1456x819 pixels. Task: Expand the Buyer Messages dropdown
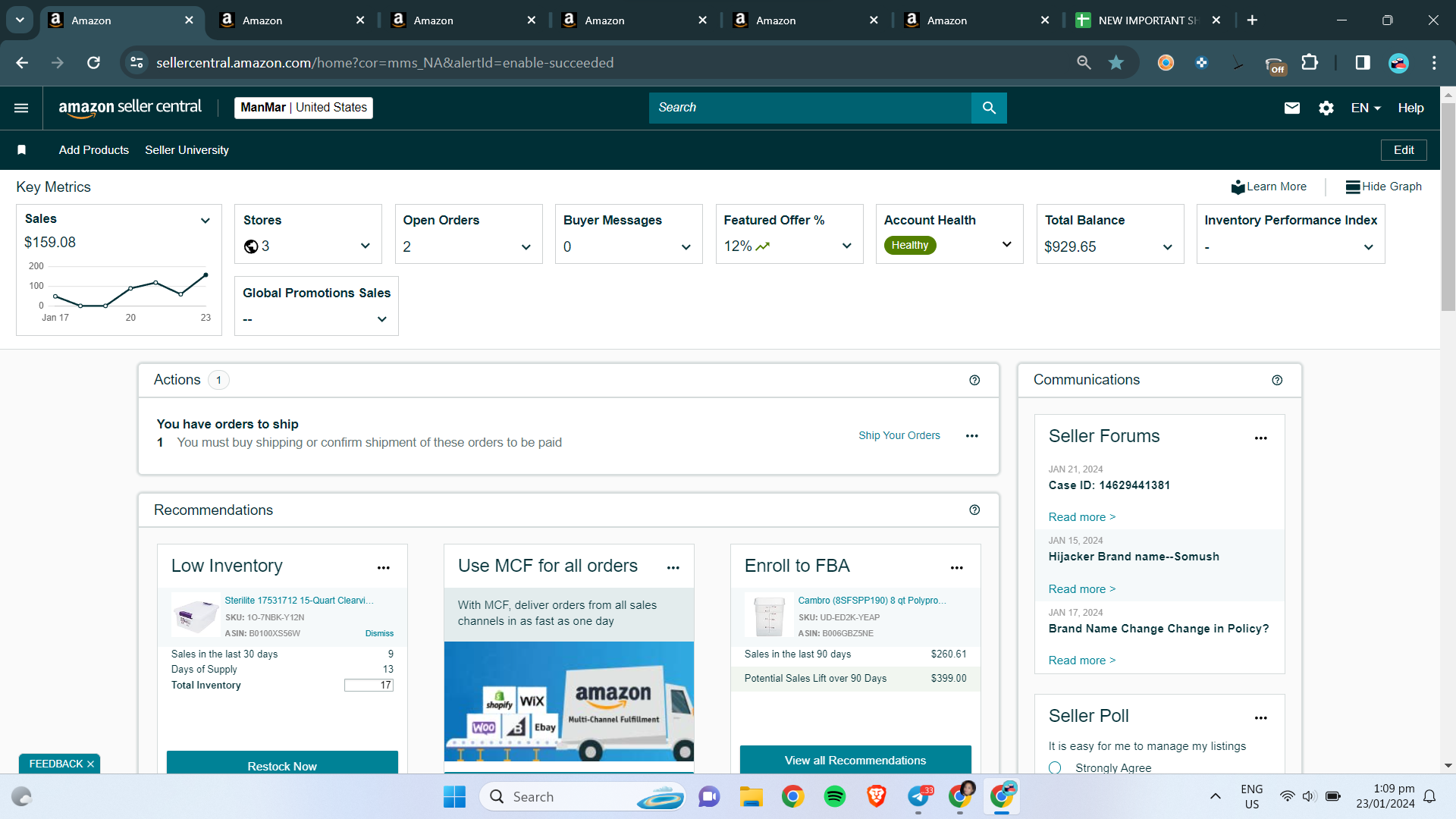click(686, 247)
